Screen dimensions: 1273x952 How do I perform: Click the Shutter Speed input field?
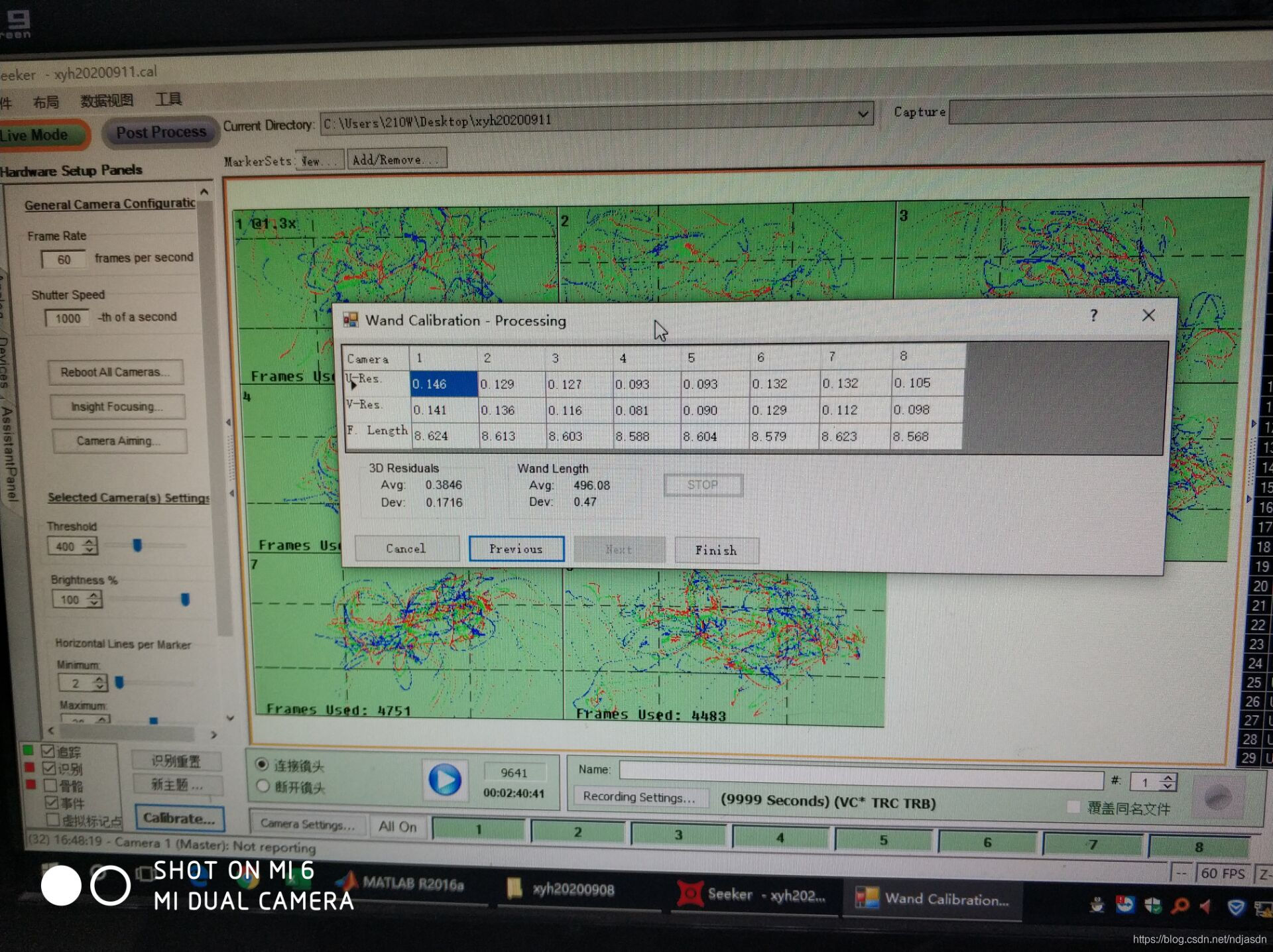tap(67, 318)
